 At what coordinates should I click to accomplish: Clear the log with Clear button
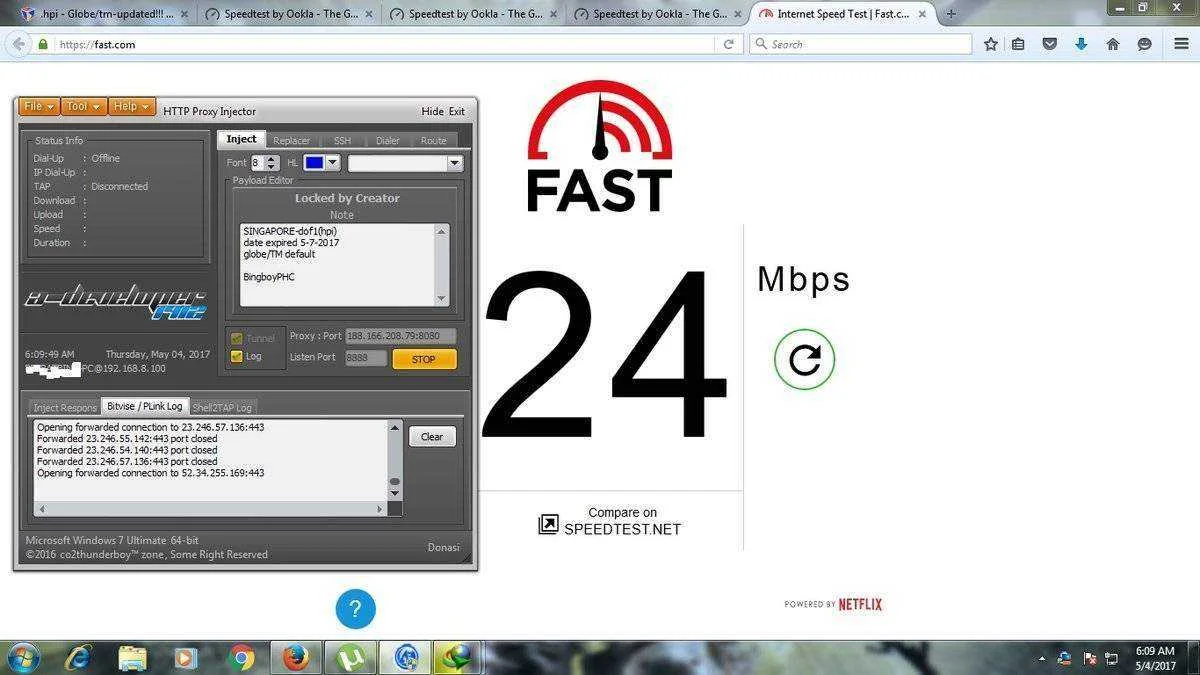click(432, 436)
